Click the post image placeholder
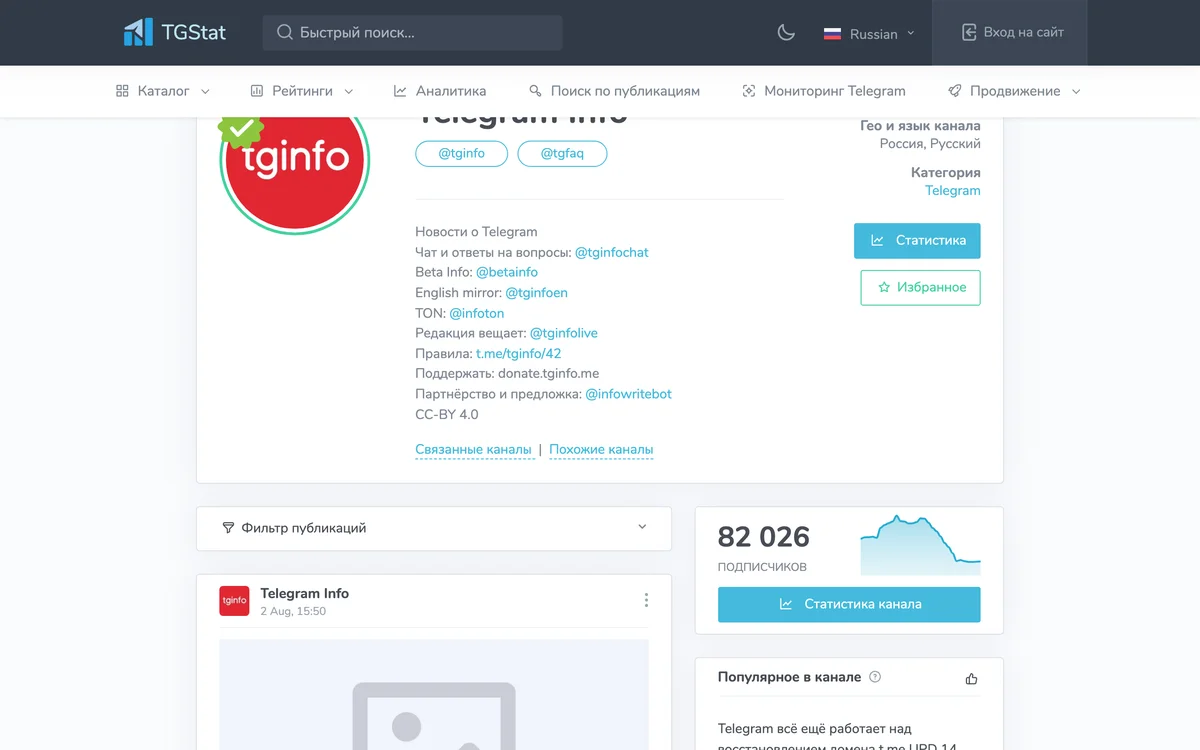 [434, 695]
